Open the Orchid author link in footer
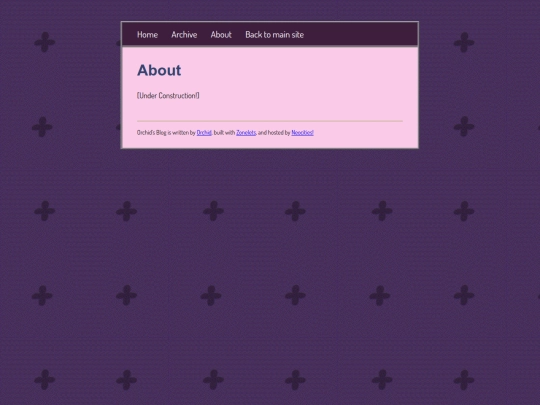Screen dimensions: 540x405 tap(204, 133)
